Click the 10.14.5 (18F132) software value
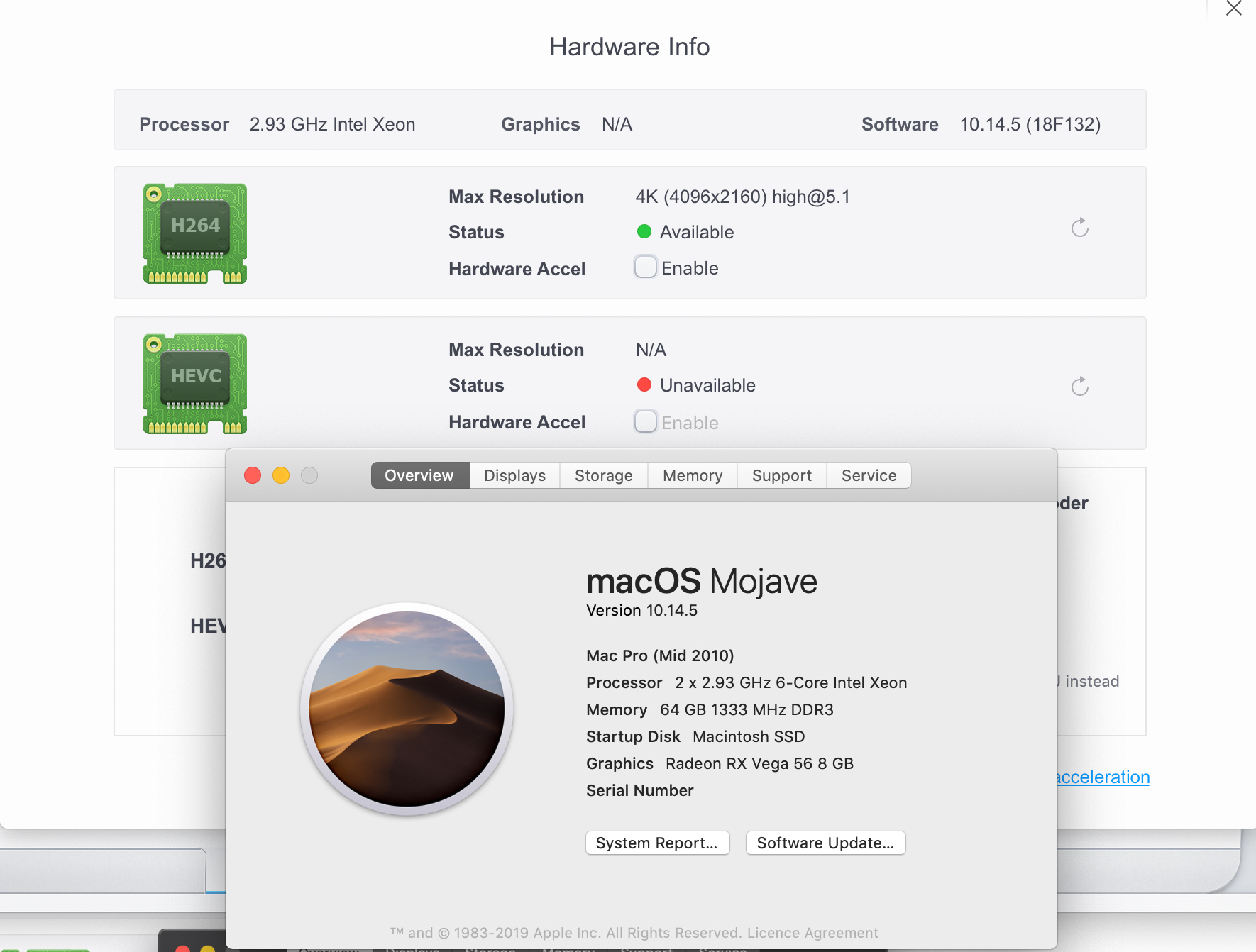 click(x=1030, y=125)
